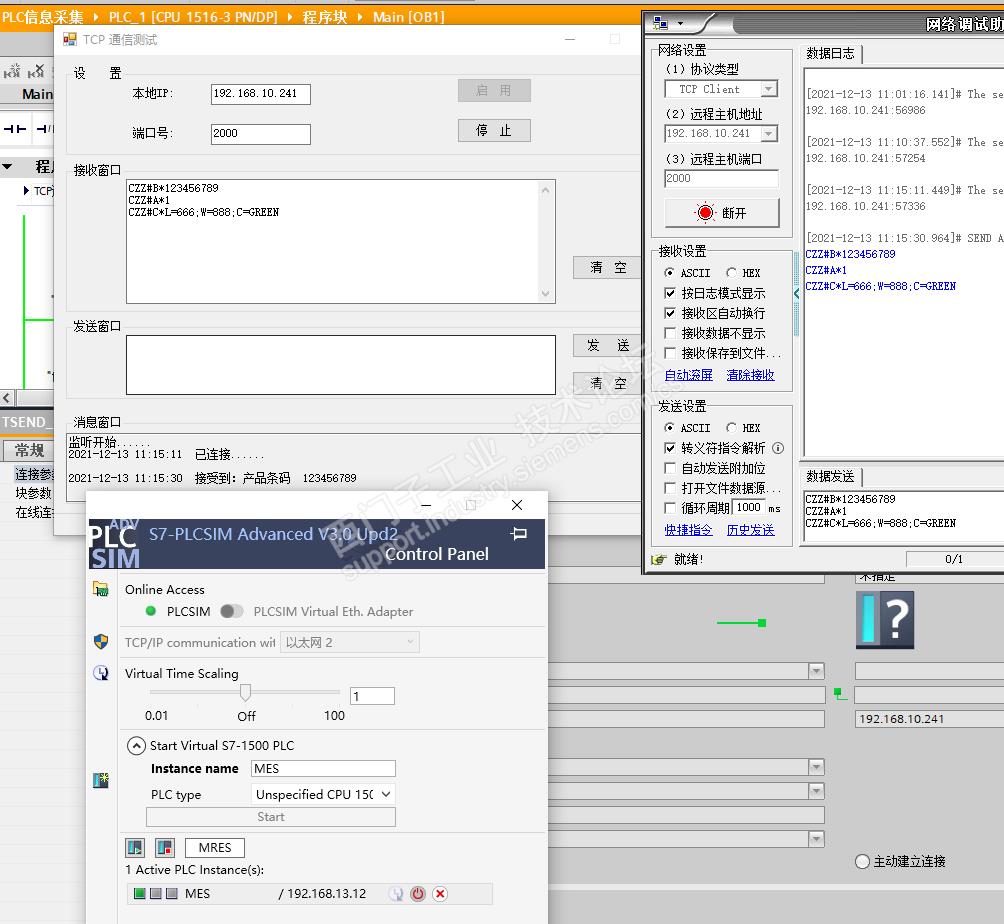Enable 循环周期 checkbox
The width and height of the screenshot is (1004, 924).
coord(670,508)
